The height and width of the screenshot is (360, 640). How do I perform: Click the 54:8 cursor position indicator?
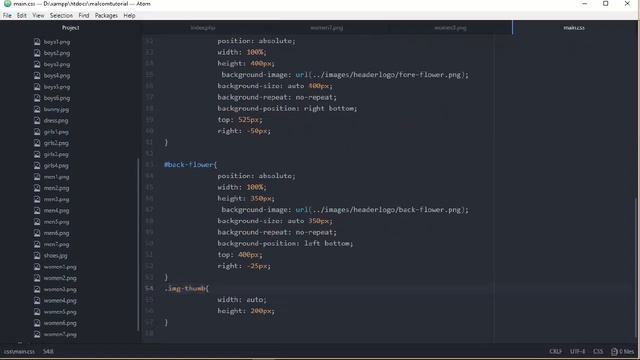48,351
